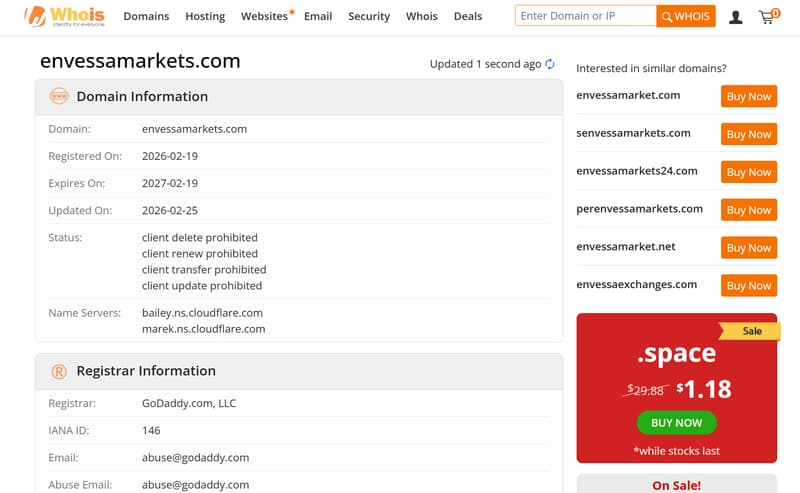Click the refresh icon beside Updated timestamp

click(x=549, y=64)
